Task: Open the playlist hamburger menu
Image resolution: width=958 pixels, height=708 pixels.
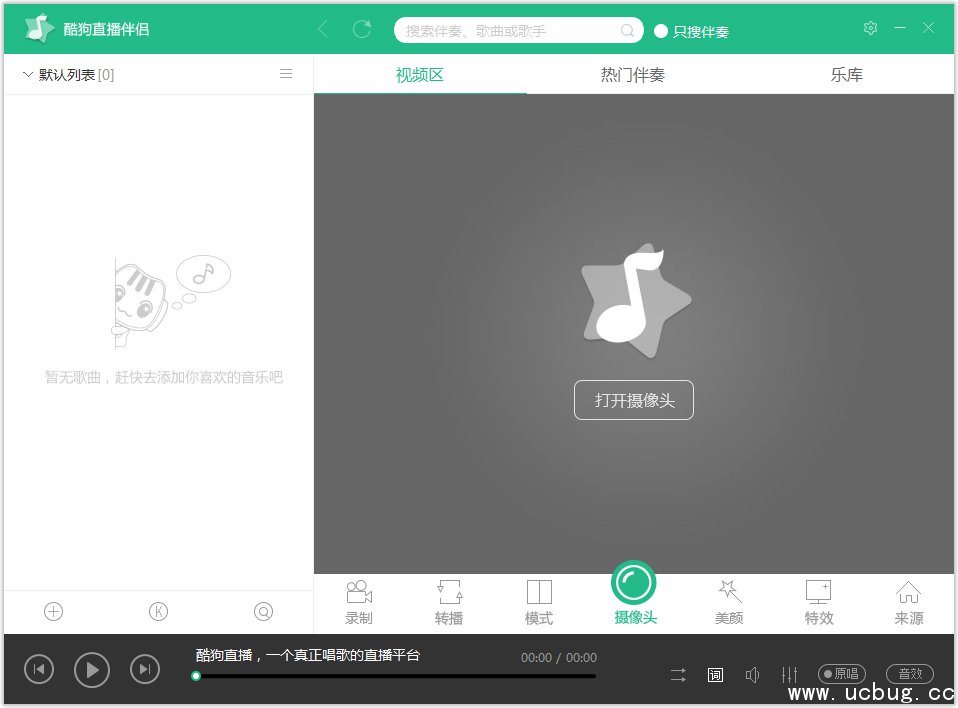Action: pyautogui.click(x=286, y=74)
